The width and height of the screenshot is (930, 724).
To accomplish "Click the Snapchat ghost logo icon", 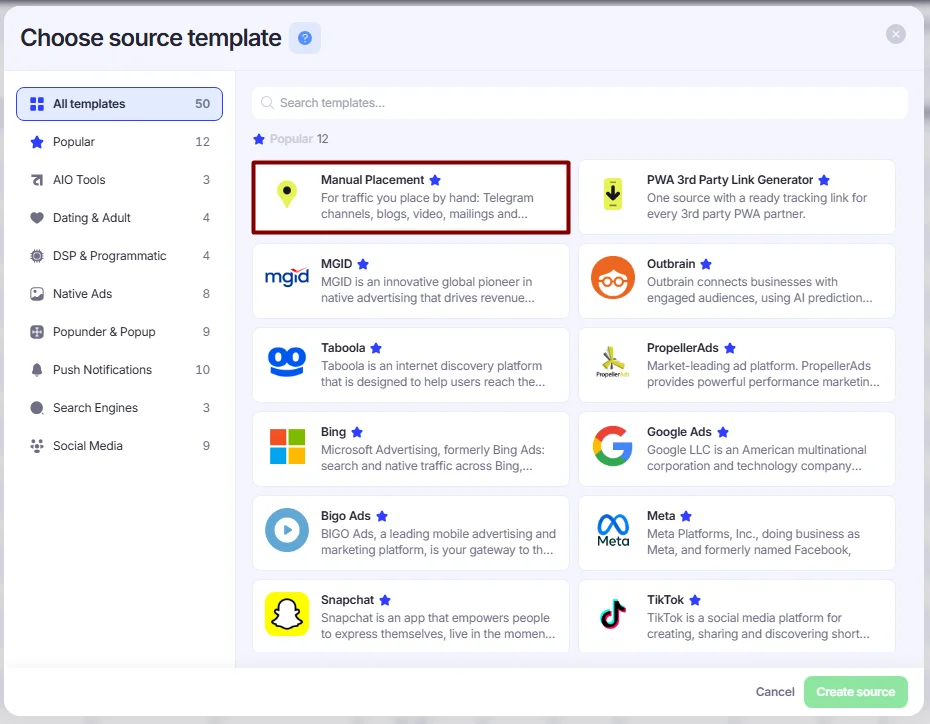I will pos(287,614).
